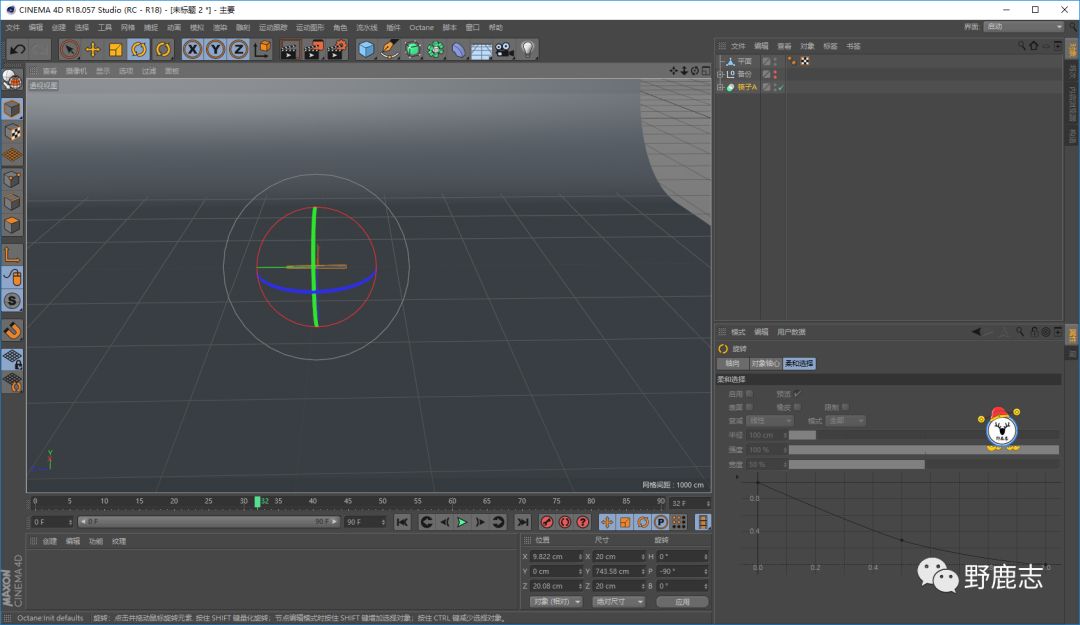Click the Undo arrow icon
The image size is (1080, 625).
17,49
